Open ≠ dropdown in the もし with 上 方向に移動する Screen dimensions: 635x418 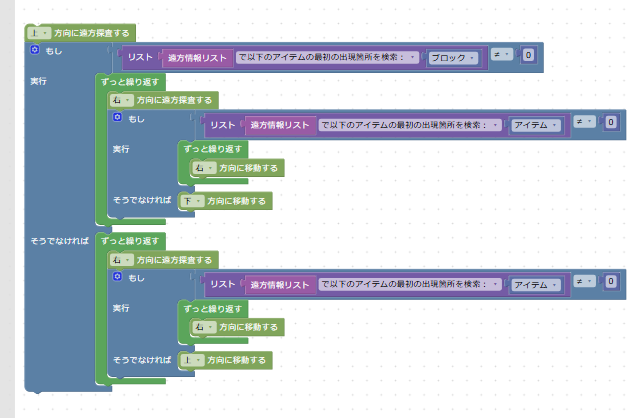pyautogui.click(x=585, y=281)
